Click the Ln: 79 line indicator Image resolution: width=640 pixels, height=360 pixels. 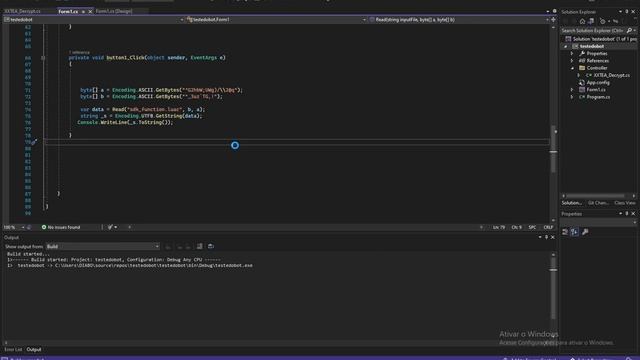tap(499, 227)
